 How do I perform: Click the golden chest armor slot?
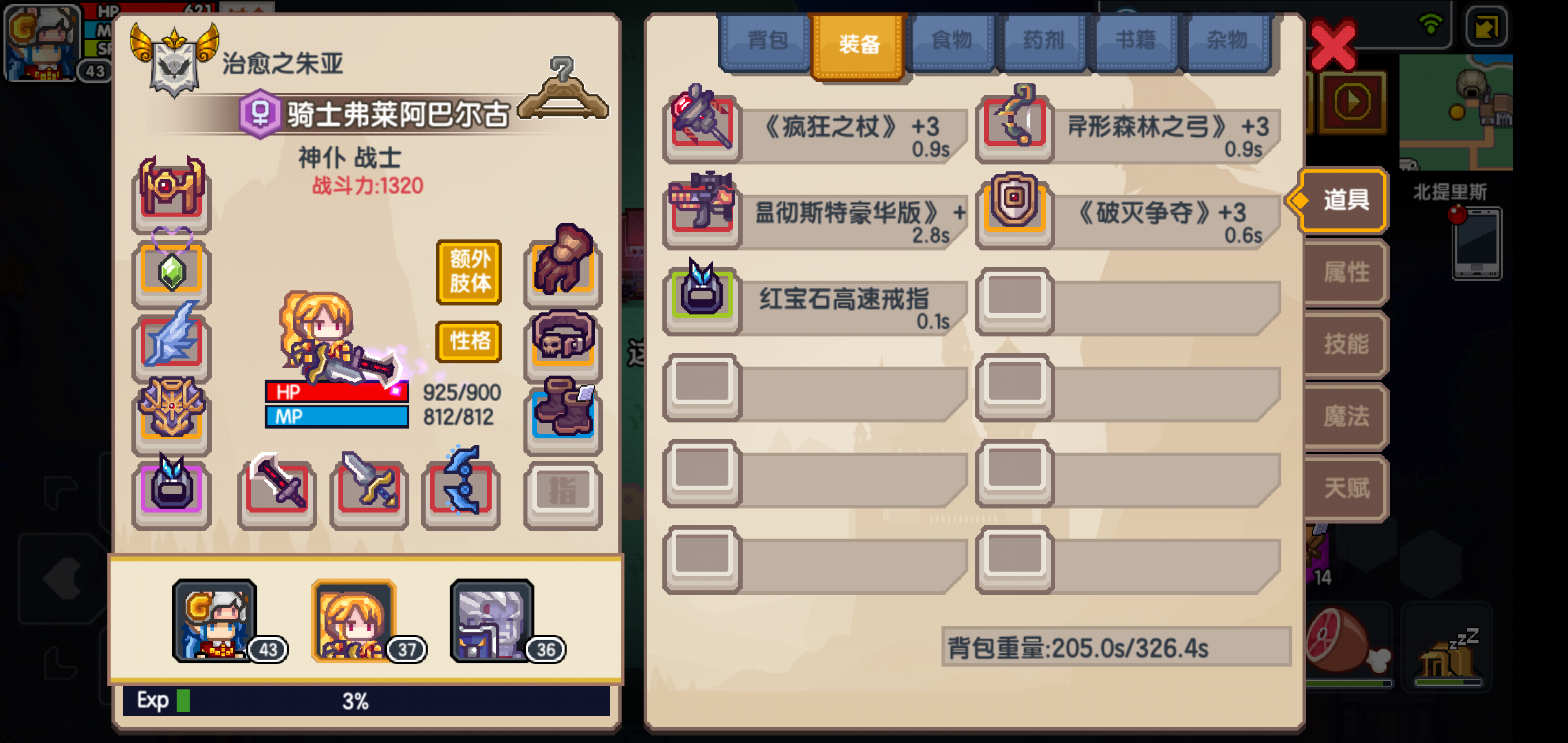click(172, 413)
